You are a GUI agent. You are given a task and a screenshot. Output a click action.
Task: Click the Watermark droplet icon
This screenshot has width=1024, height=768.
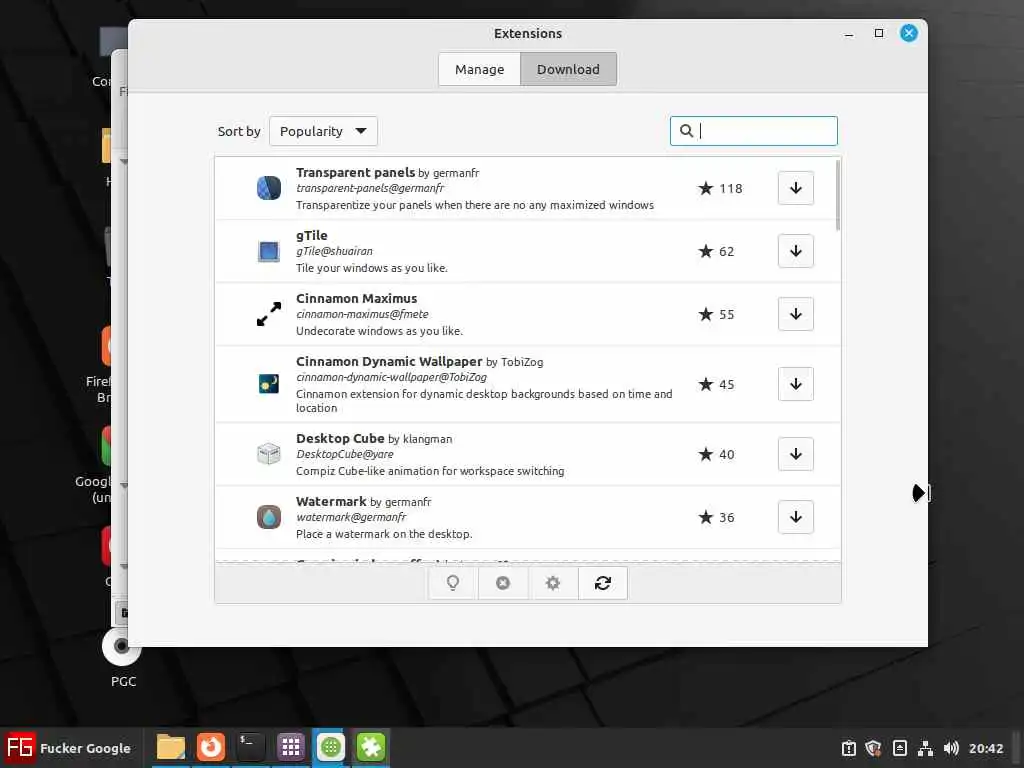(268, 517)
